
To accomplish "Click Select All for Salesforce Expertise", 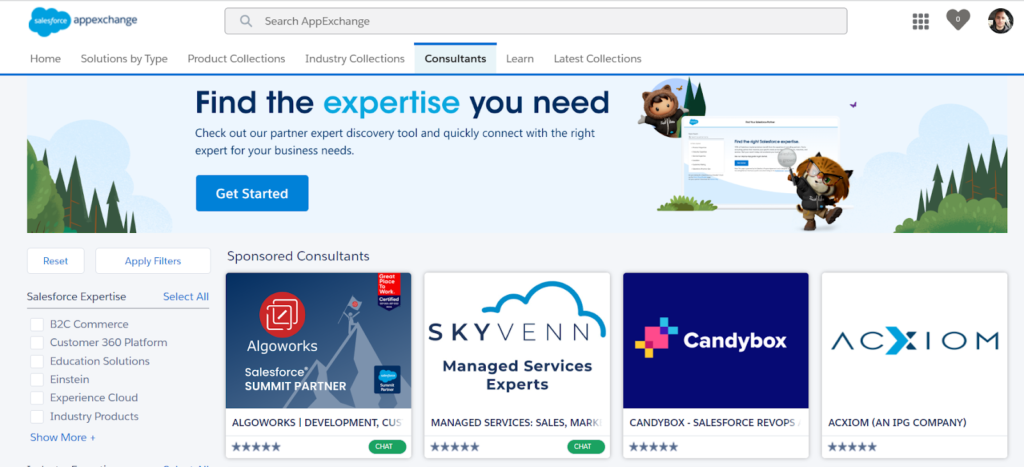I will click(x=185, y=297).
